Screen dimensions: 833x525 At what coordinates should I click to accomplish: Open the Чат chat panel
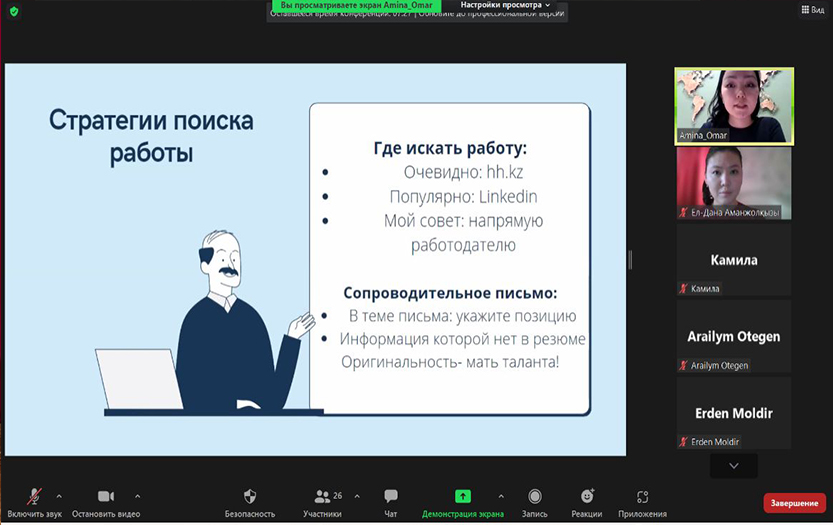(391, 497)
